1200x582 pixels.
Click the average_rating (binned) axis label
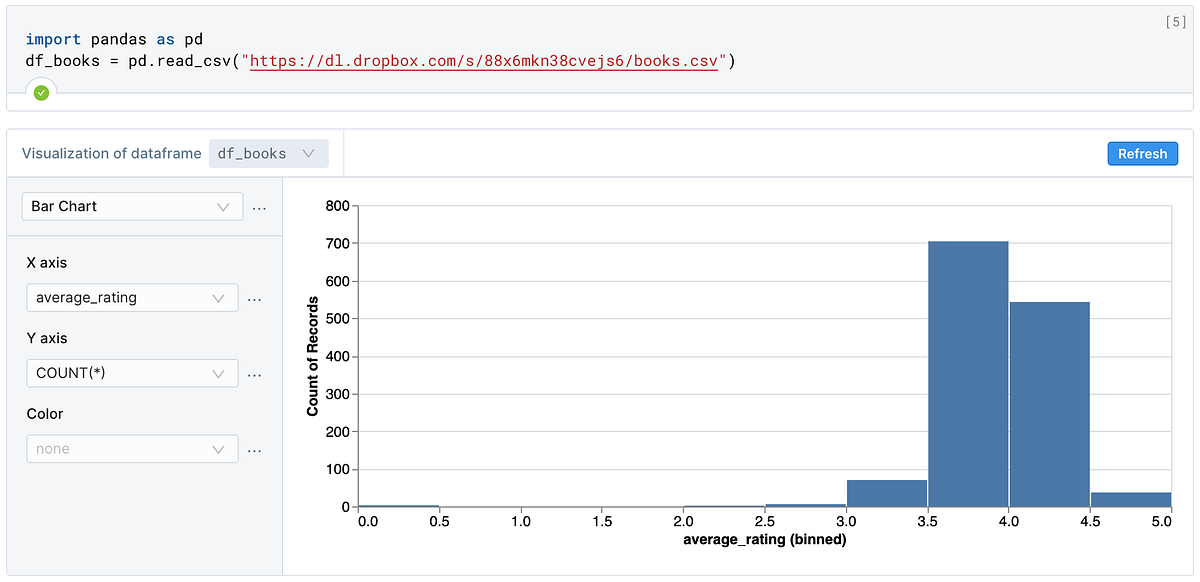click(764, 539)
